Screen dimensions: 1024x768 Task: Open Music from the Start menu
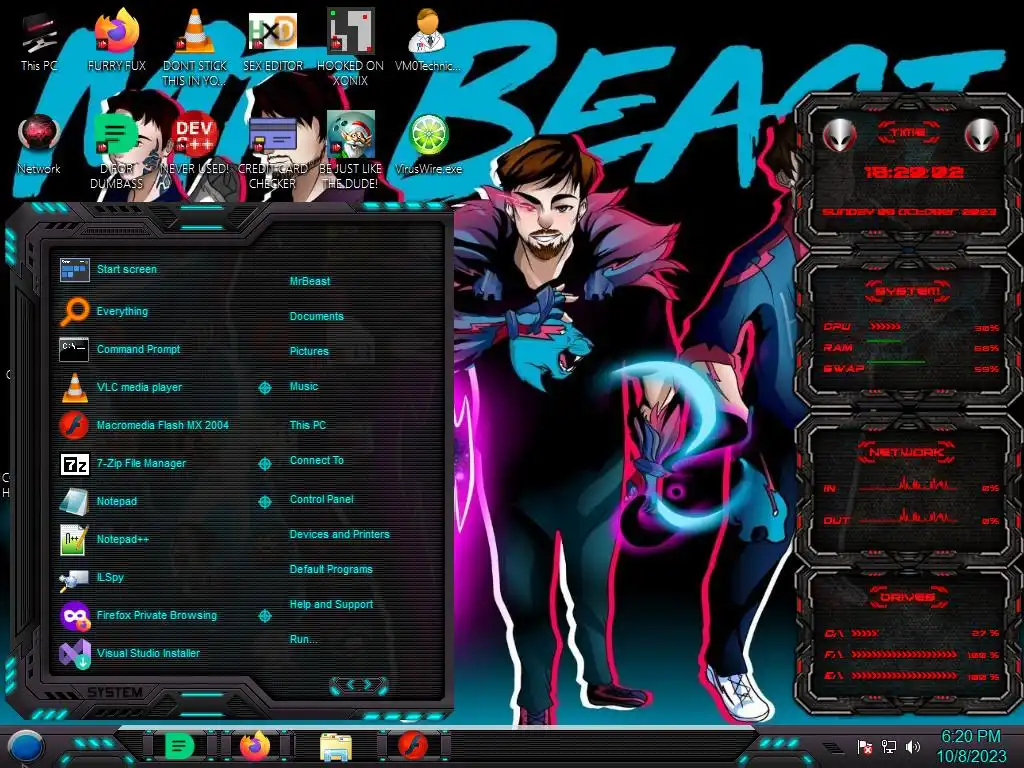point(304,387)
